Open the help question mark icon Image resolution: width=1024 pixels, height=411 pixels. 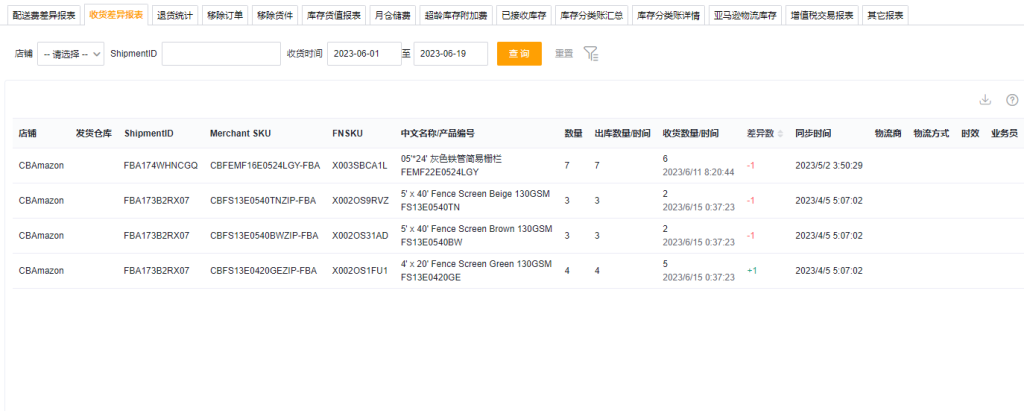tap(1011, 100)
